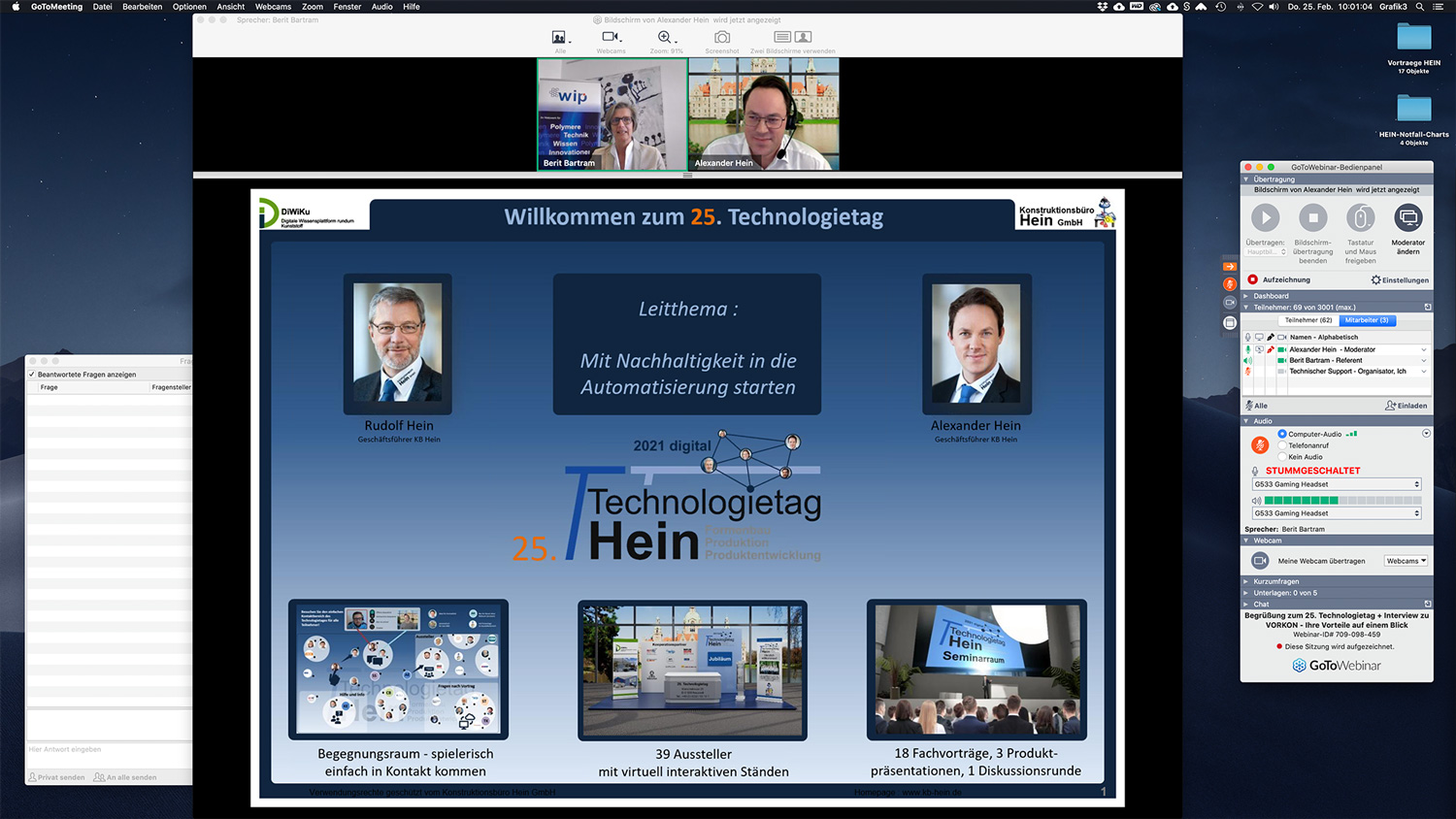
Task: Toggle Berit Bartram's webcam indicator
Action: pyautogui.click(x=1282, y=360)
